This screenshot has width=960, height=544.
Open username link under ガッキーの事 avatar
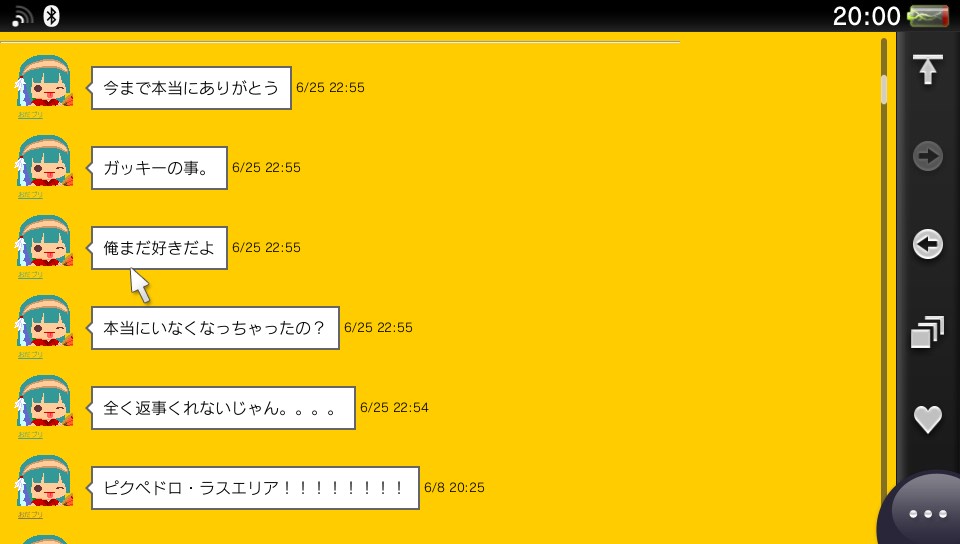[30, 195]
